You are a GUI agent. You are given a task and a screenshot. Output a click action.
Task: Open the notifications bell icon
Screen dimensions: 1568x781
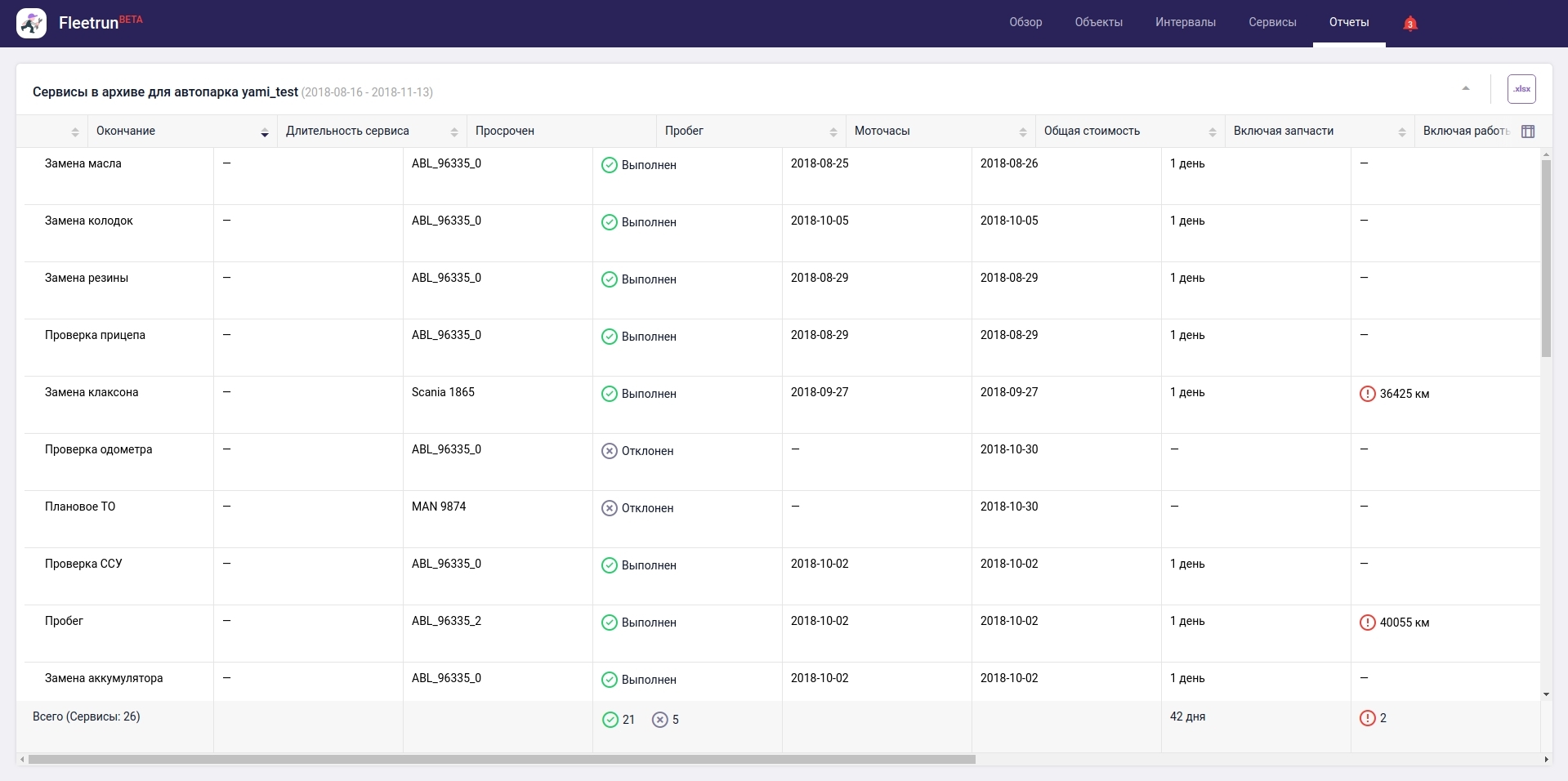[1409, 24]
